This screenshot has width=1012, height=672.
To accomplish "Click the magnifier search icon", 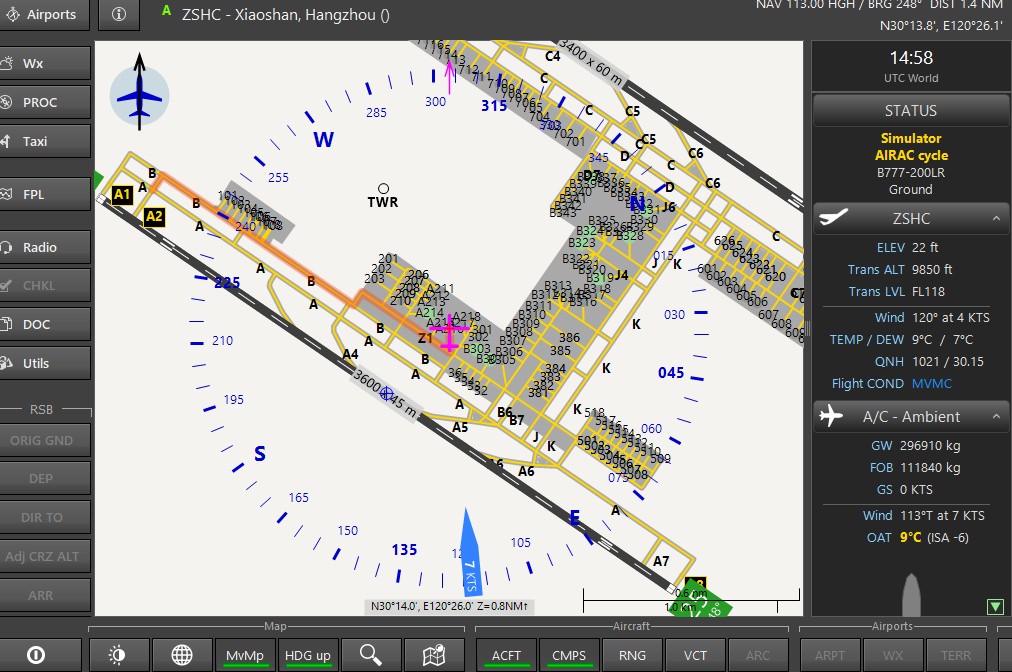I will [x=371, y=655].
